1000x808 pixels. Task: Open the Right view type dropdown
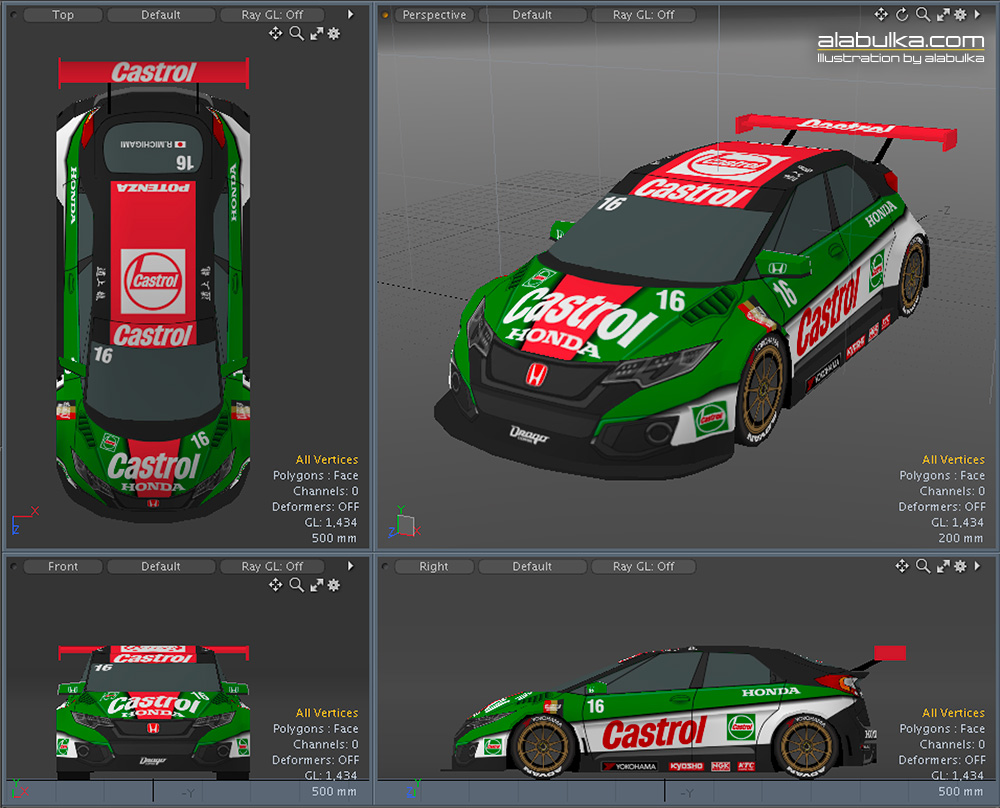point(434,566)
